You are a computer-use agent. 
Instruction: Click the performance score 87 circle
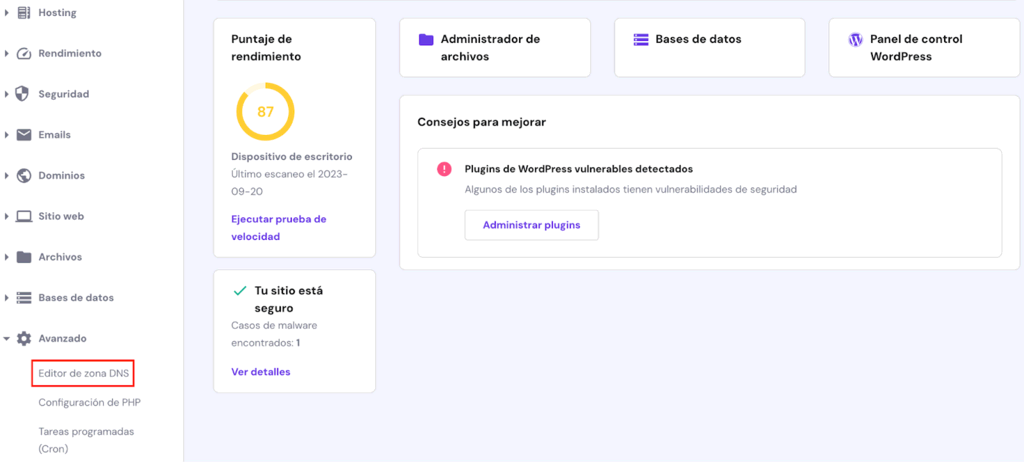point(265,112)
